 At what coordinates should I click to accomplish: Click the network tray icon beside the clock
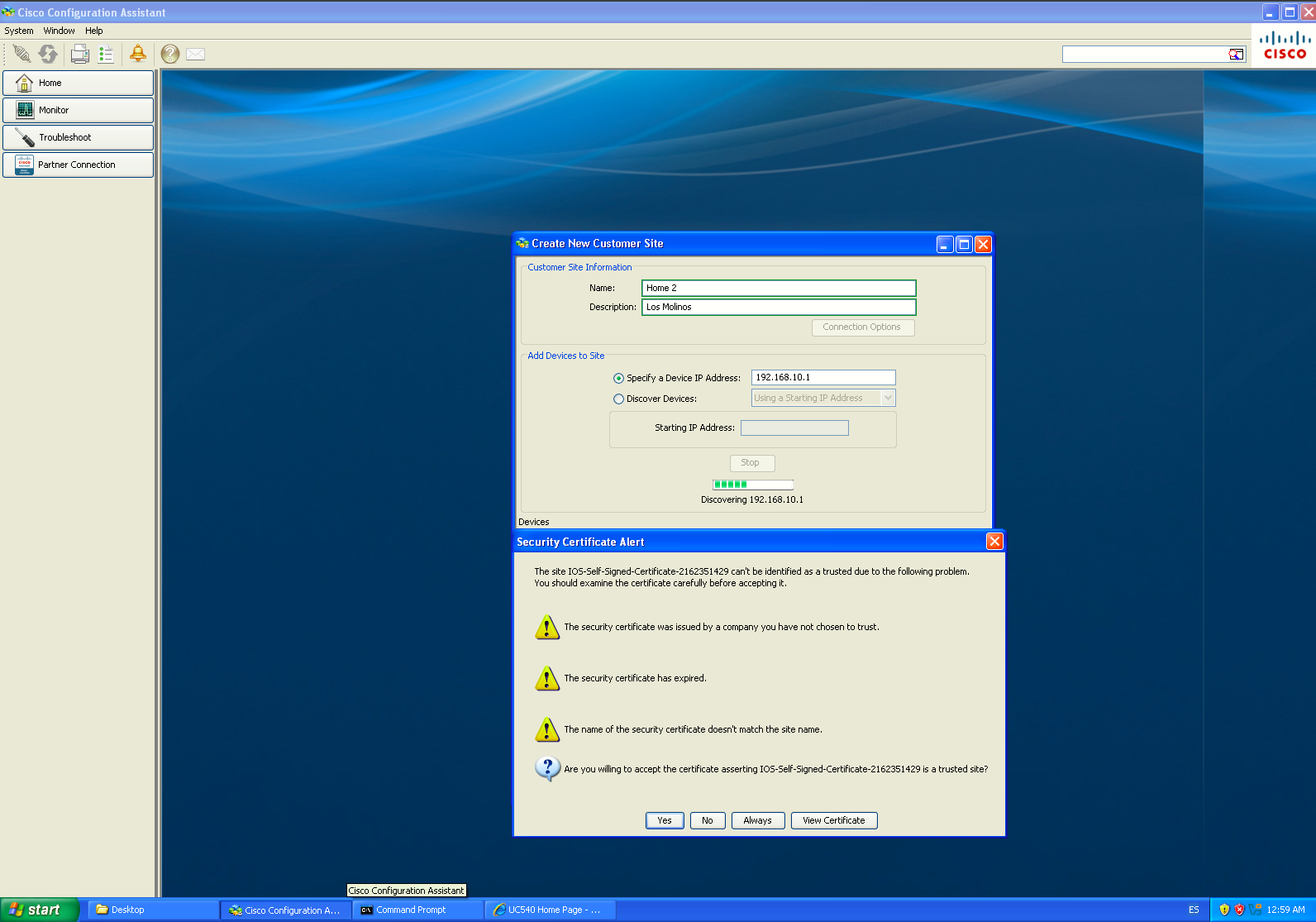click(1256, 910)
